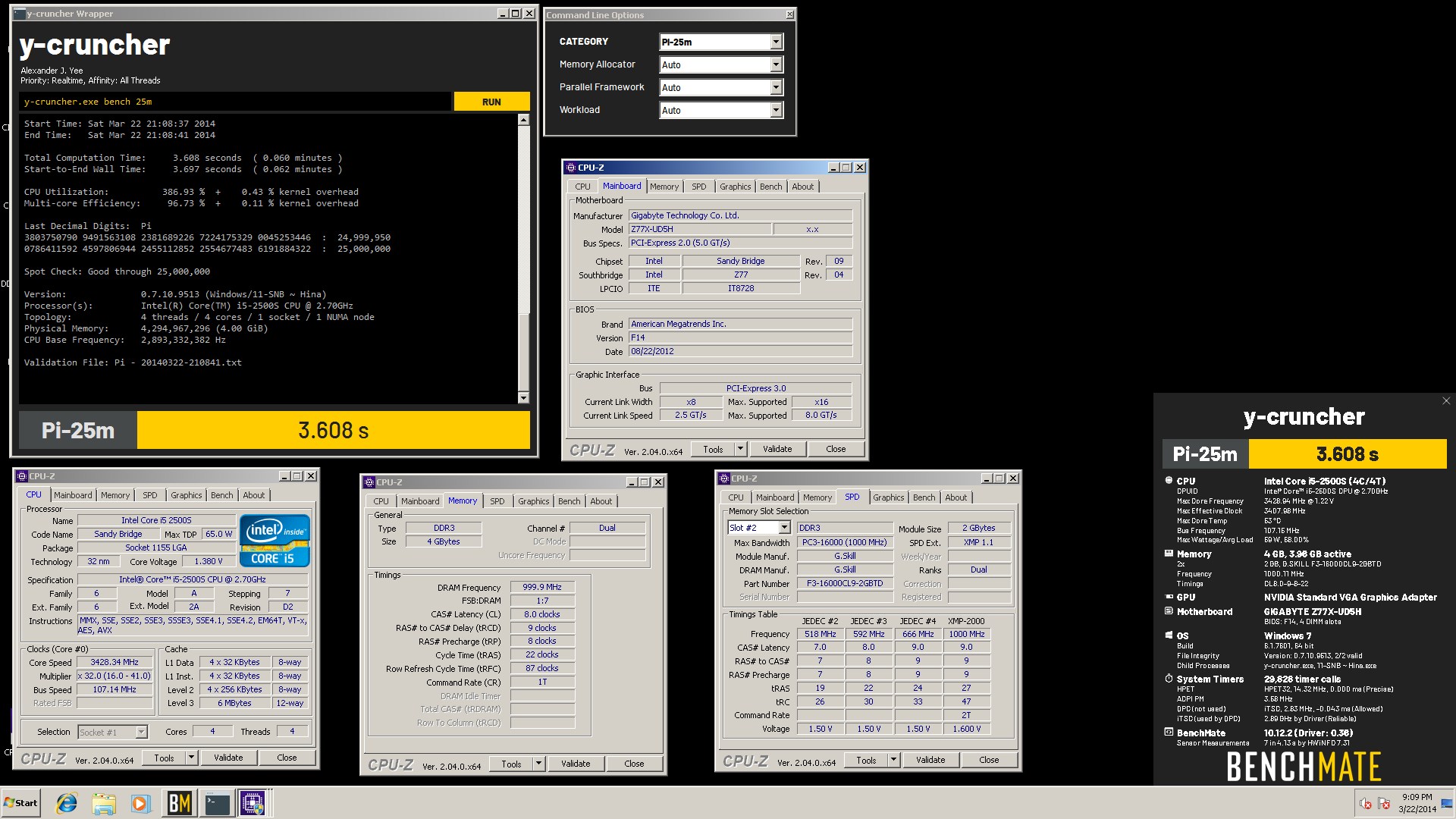This screenshot has width=1456, height=819.
Task: Click the network tray icon with red X
Action: point(1384,804)
